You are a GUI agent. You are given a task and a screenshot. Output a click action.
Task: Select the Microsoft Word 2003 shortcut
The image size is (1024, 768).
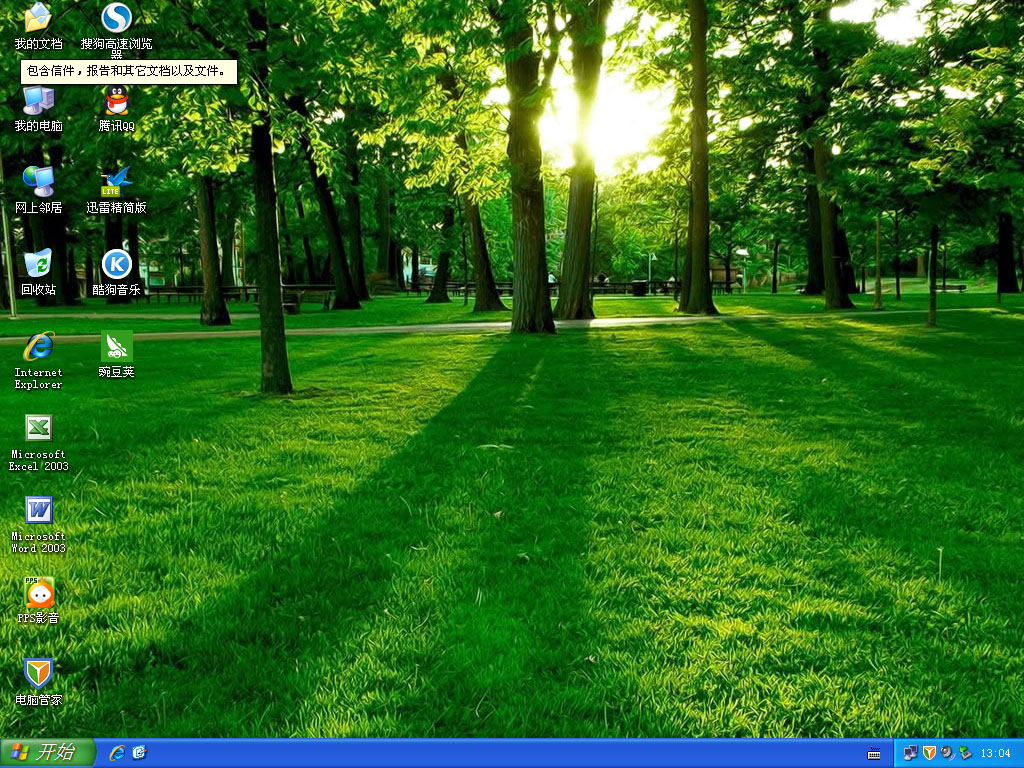tap(38, 511)
